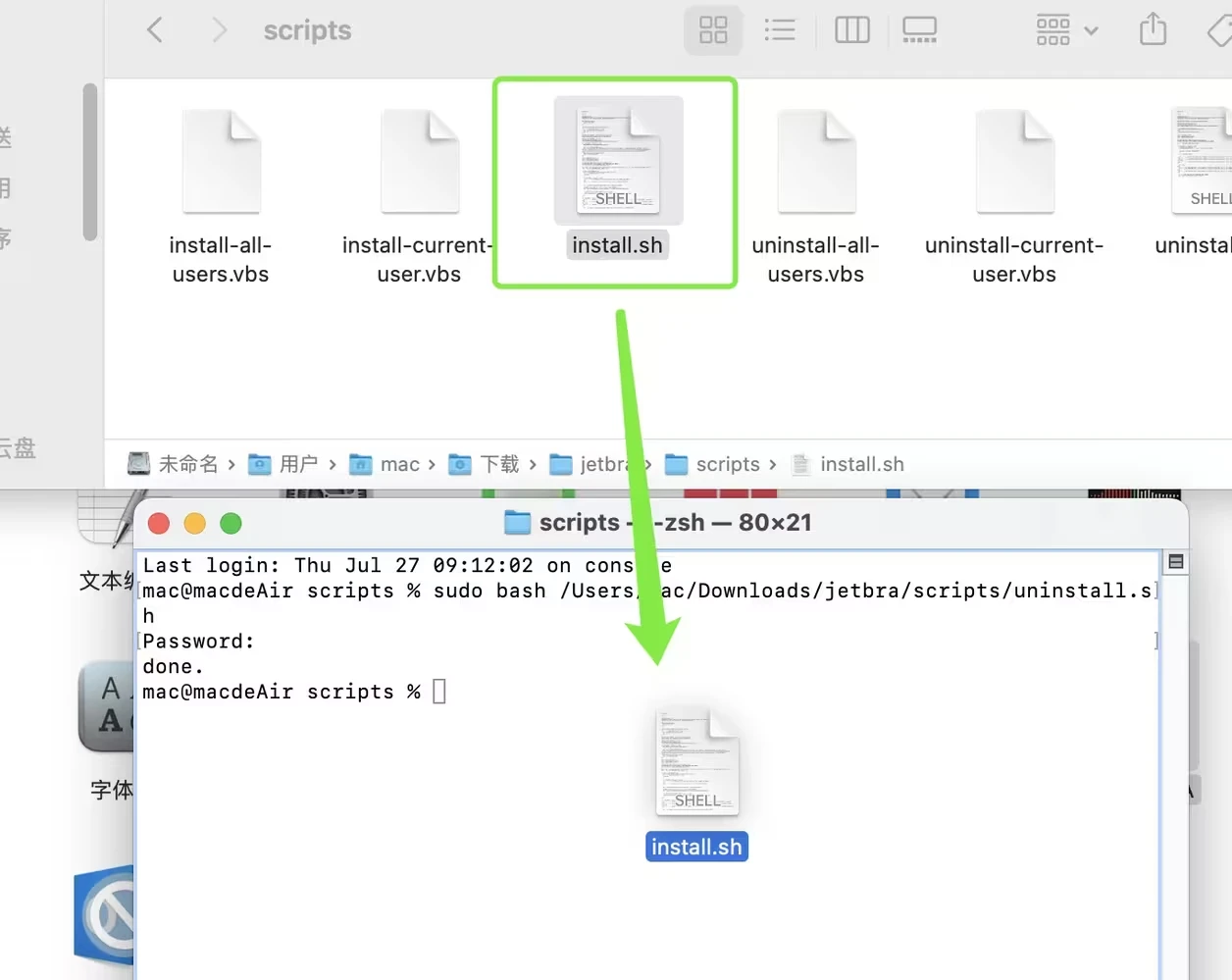
Task: Select install.sh file in Finder
Action: click(618, 178)
